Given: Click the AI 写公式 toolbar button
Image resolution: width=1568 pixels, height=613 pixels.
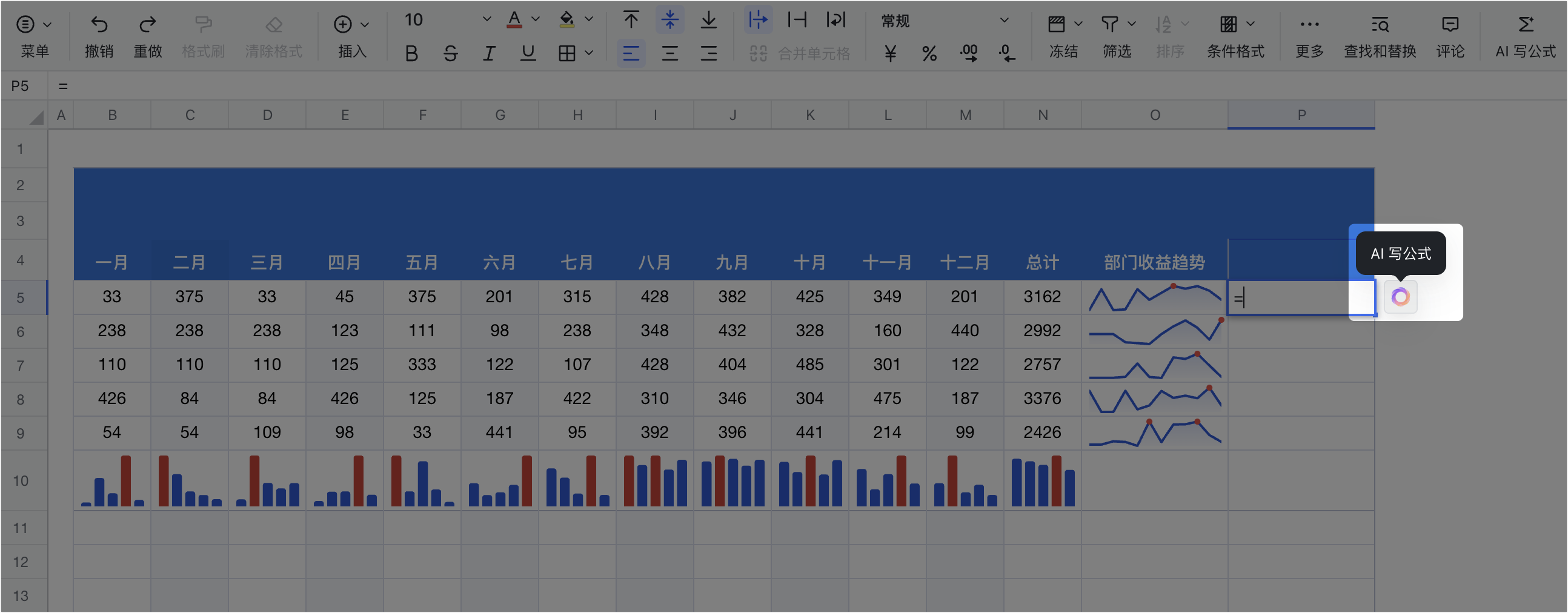Looking at the screenshot, I should click(1526, 35).
